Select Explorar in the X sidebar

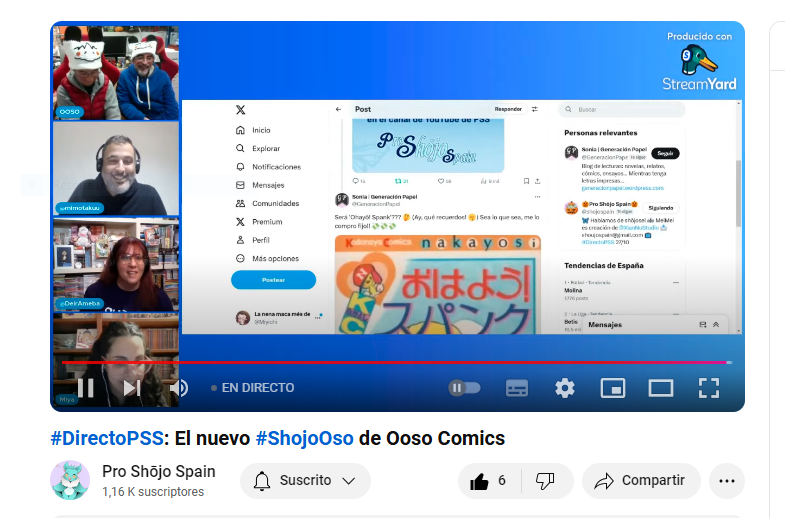(258, 149)
